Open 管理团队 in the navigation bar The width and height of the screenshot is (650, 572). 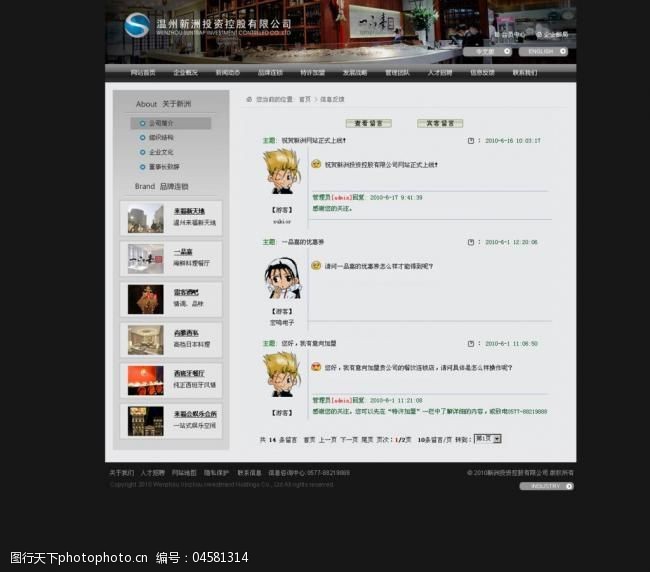point(397,73)
